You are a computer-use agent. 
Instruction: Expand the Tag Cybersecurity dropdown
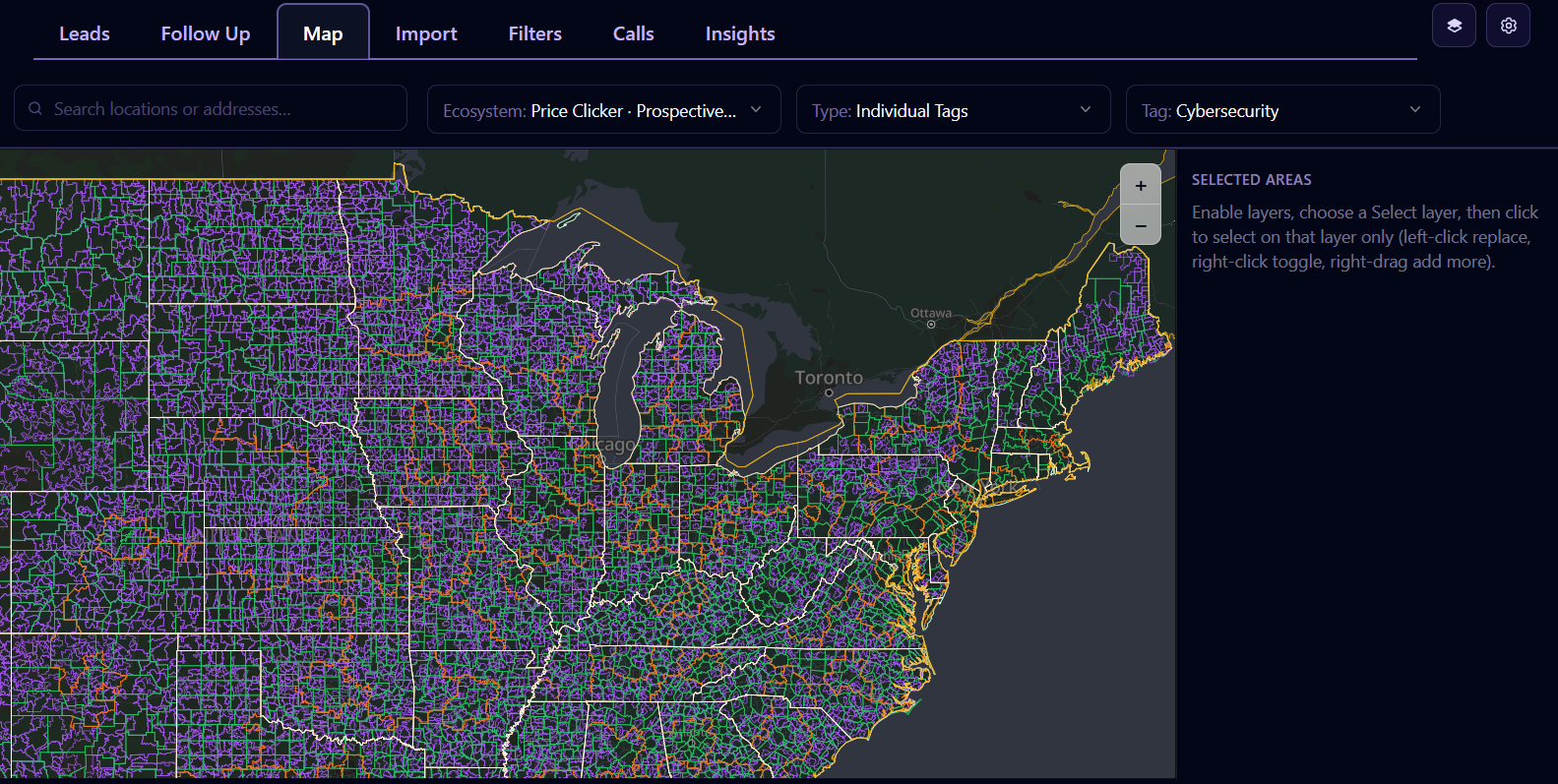pos(1283,109)
